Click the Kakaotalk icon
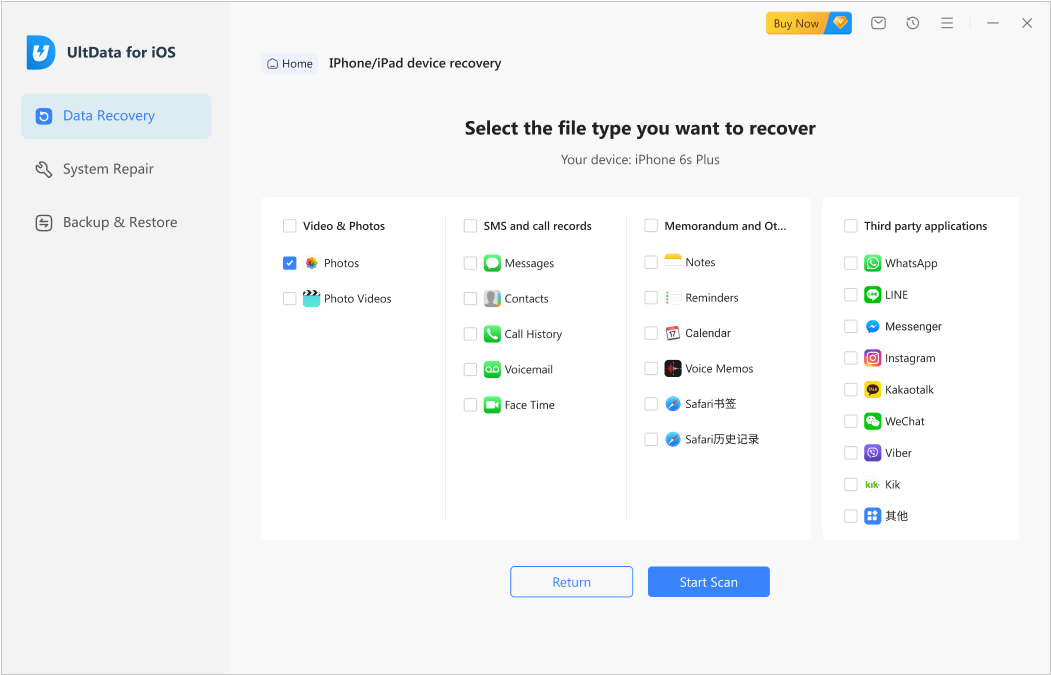The height and width of the screenshot is (675, 1051). point(872,389)
